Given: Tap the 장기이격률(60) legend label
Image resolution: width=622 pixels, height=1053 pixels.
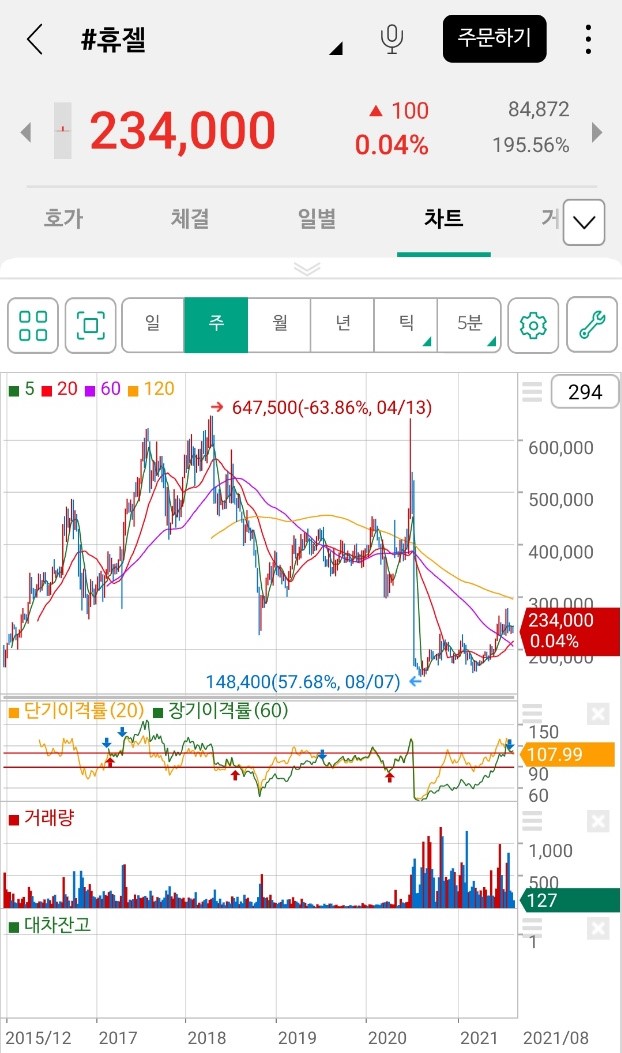Looking at the screenshot, I should coord(228,711).
